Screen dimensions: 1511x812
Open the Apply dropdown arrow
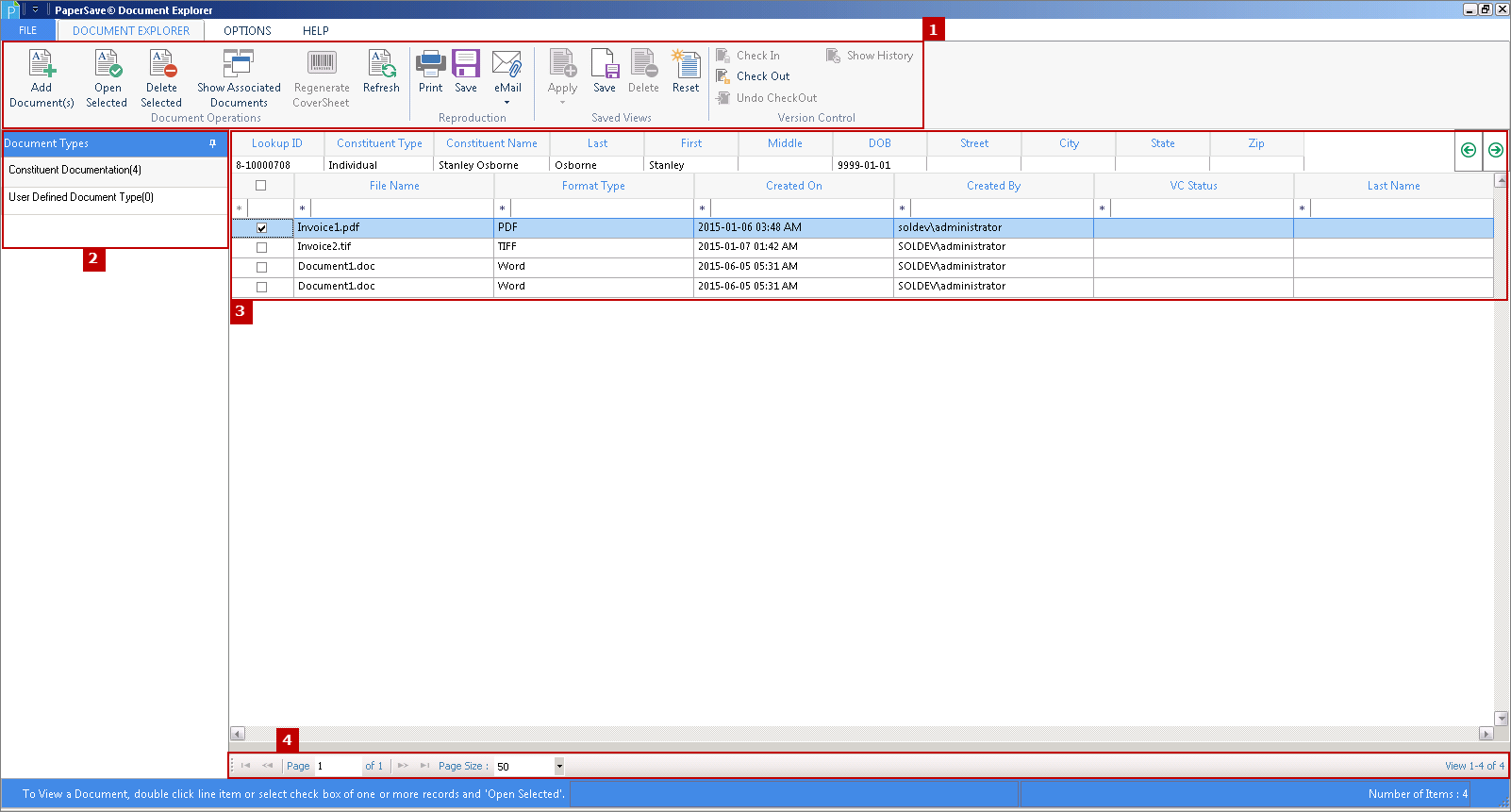[x=562, y=102]
